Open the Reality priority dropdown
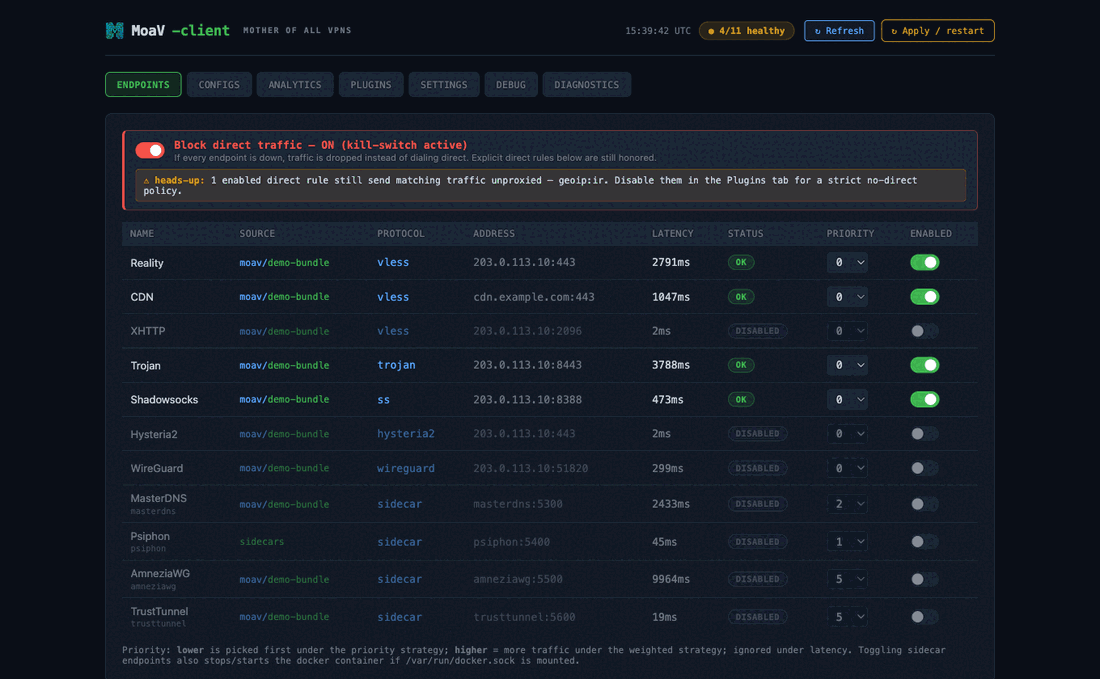Viewport: 1100px width, 679px height. [x=847, y=262]
